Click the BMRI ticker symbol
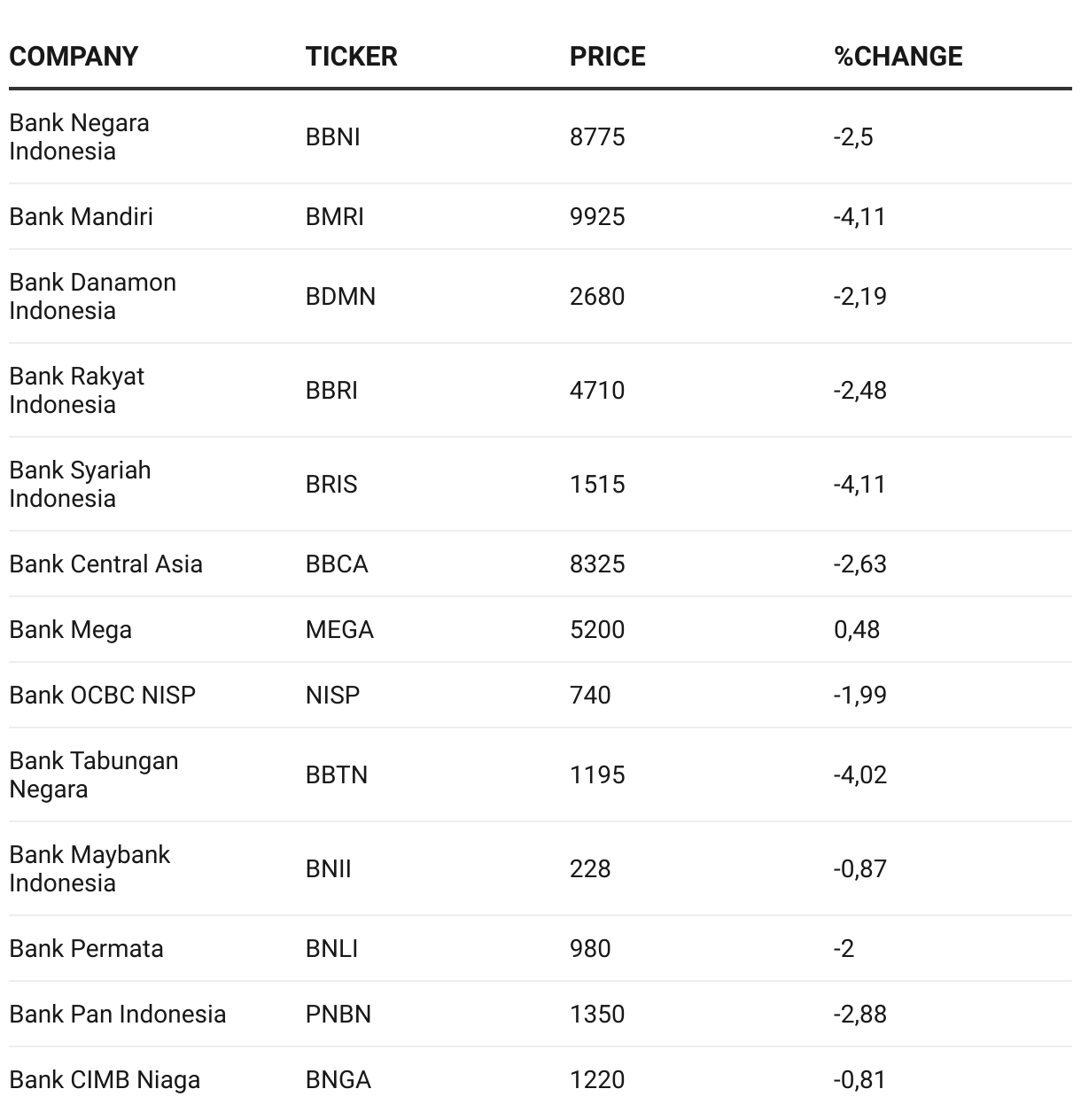Screen dimensions: 1081x1120 [x=334, y=216]
